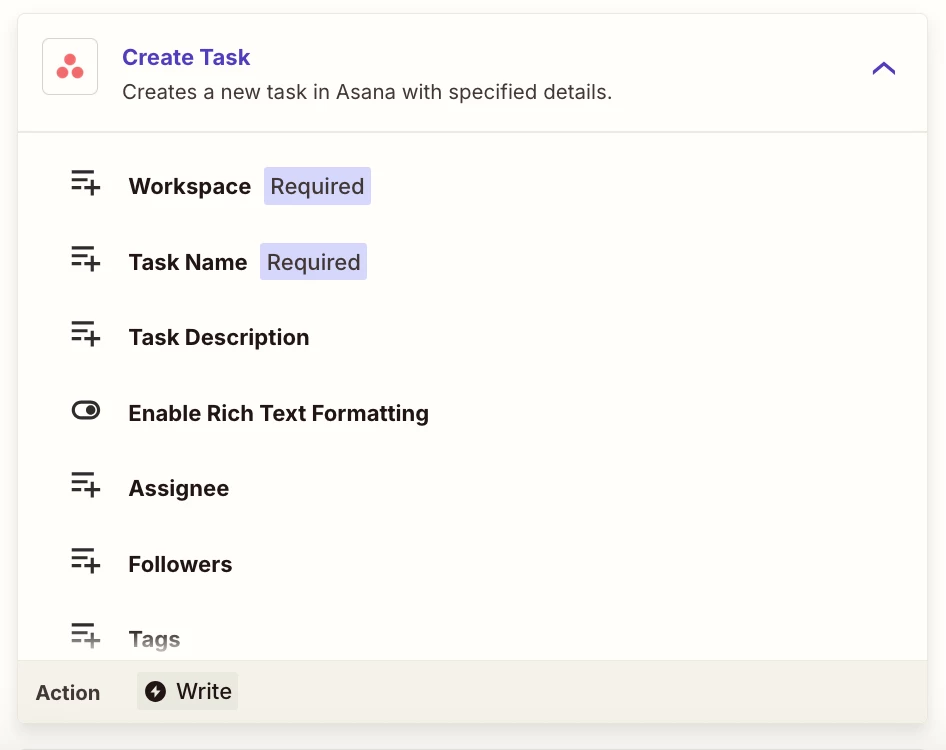This screenshot has width=946, height=750.
Task: Click the Task Name field list-plus icon
Action: [85, 258]
